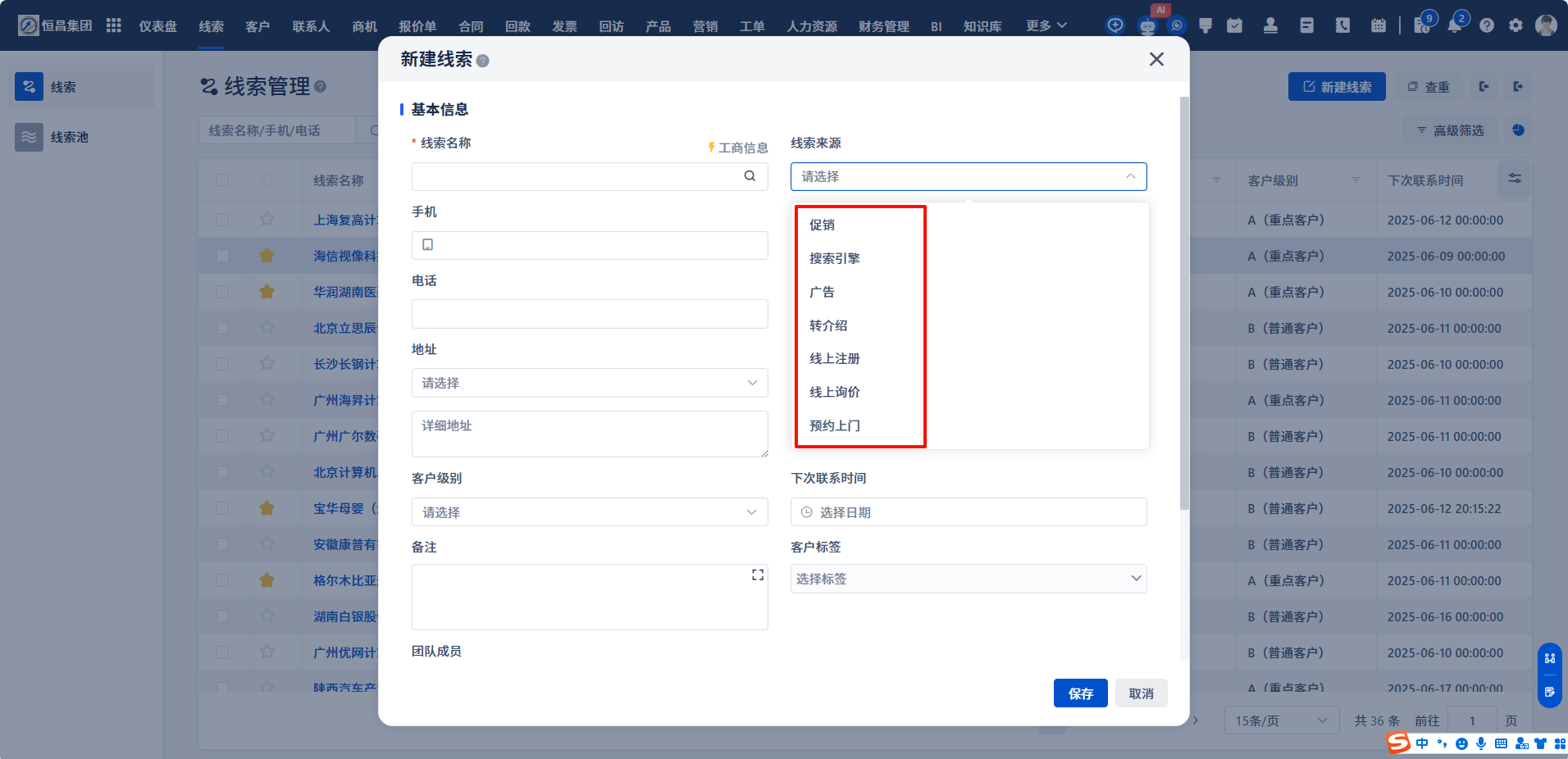
Task: Select 转介绍 from the source list
Action: (x=970, y=325)
